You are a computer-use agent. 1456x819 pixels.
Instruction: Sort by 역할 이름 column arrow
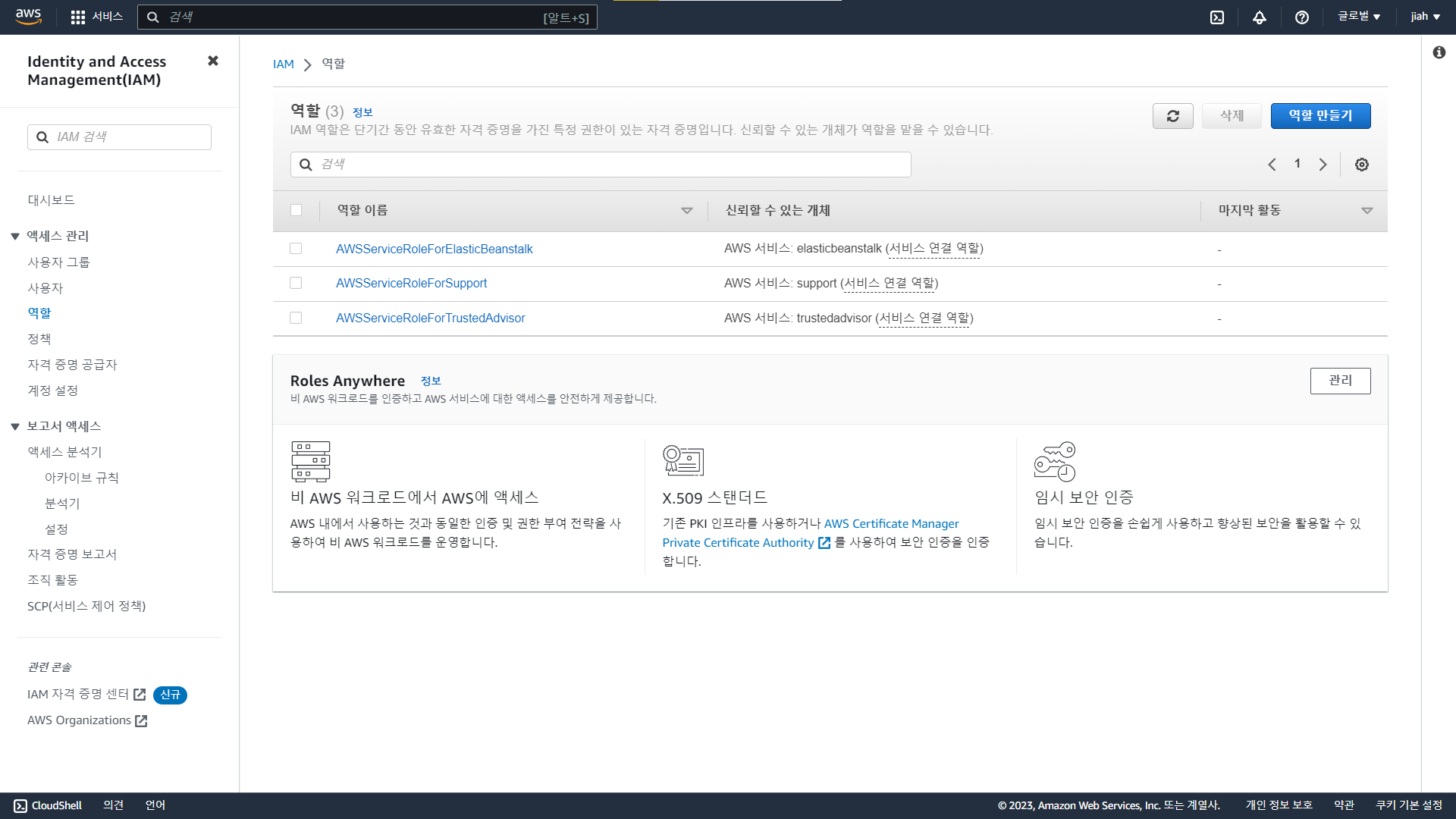687,211
